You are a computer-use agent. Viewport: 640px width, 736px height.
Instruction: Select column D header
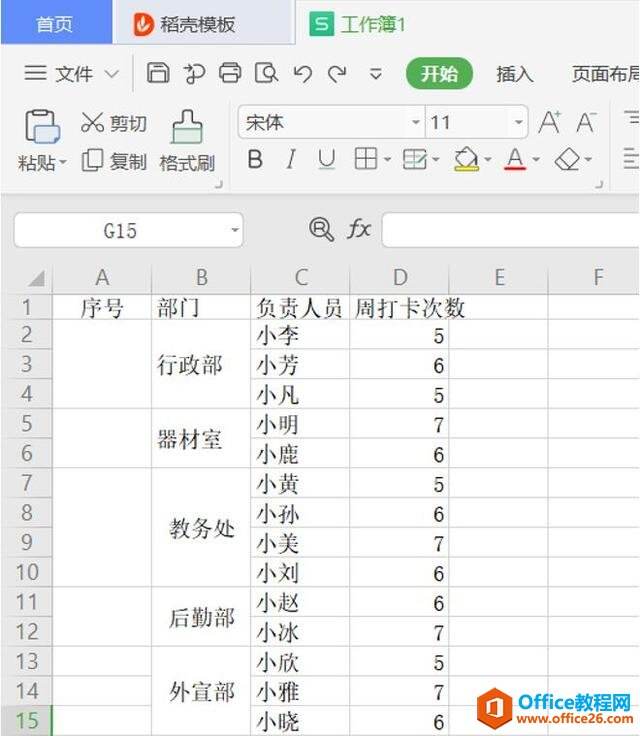point(400,277)
